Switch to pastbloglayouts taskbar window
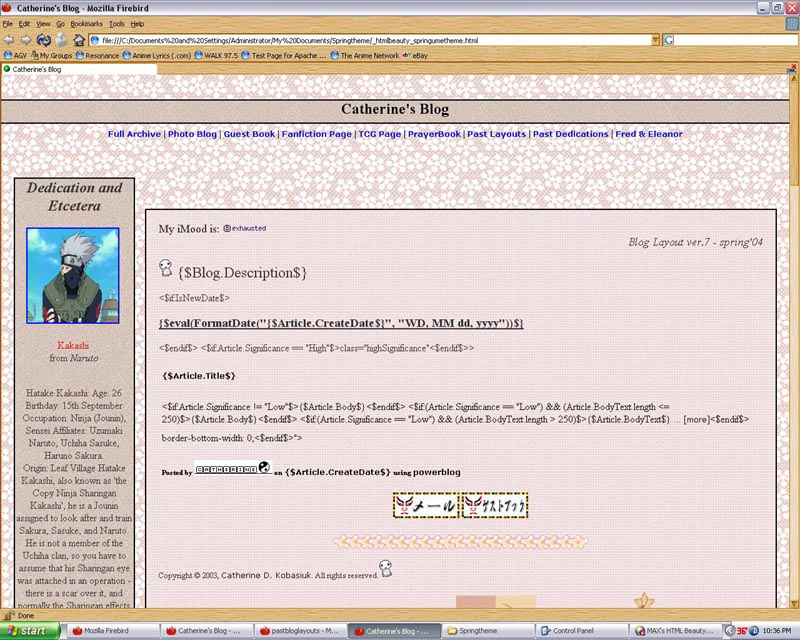Viewport: 800px width, 640px height. pyautogui.click(x=301, y=631)
